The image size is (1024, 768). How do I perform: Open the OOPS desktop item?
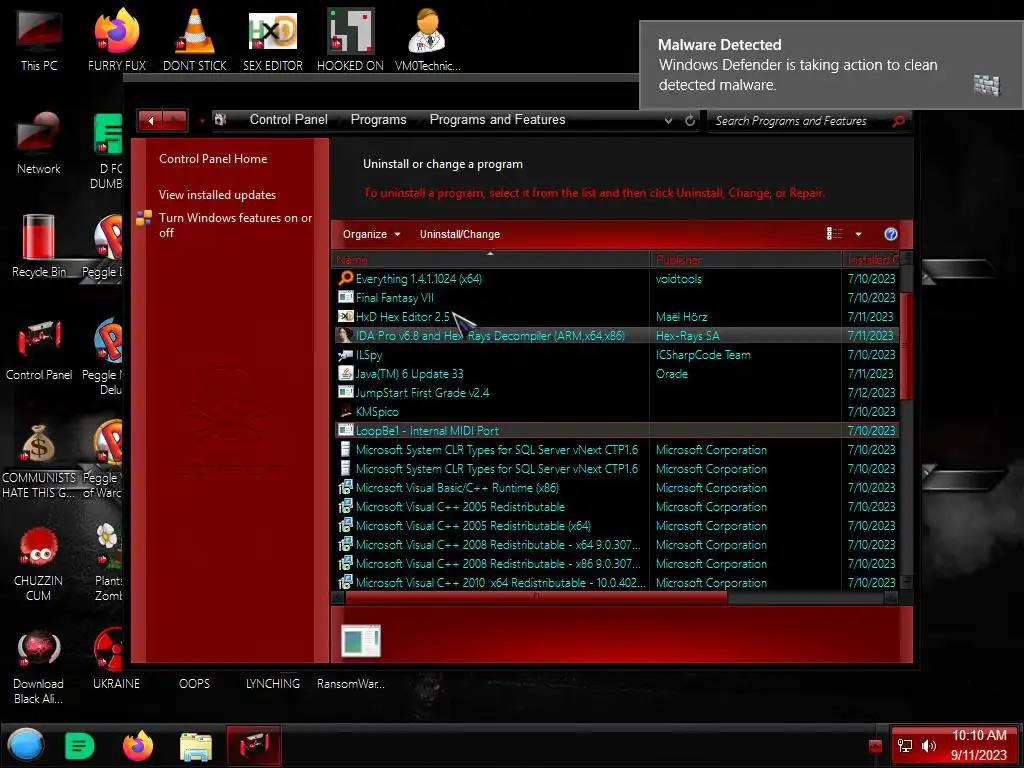195,684
